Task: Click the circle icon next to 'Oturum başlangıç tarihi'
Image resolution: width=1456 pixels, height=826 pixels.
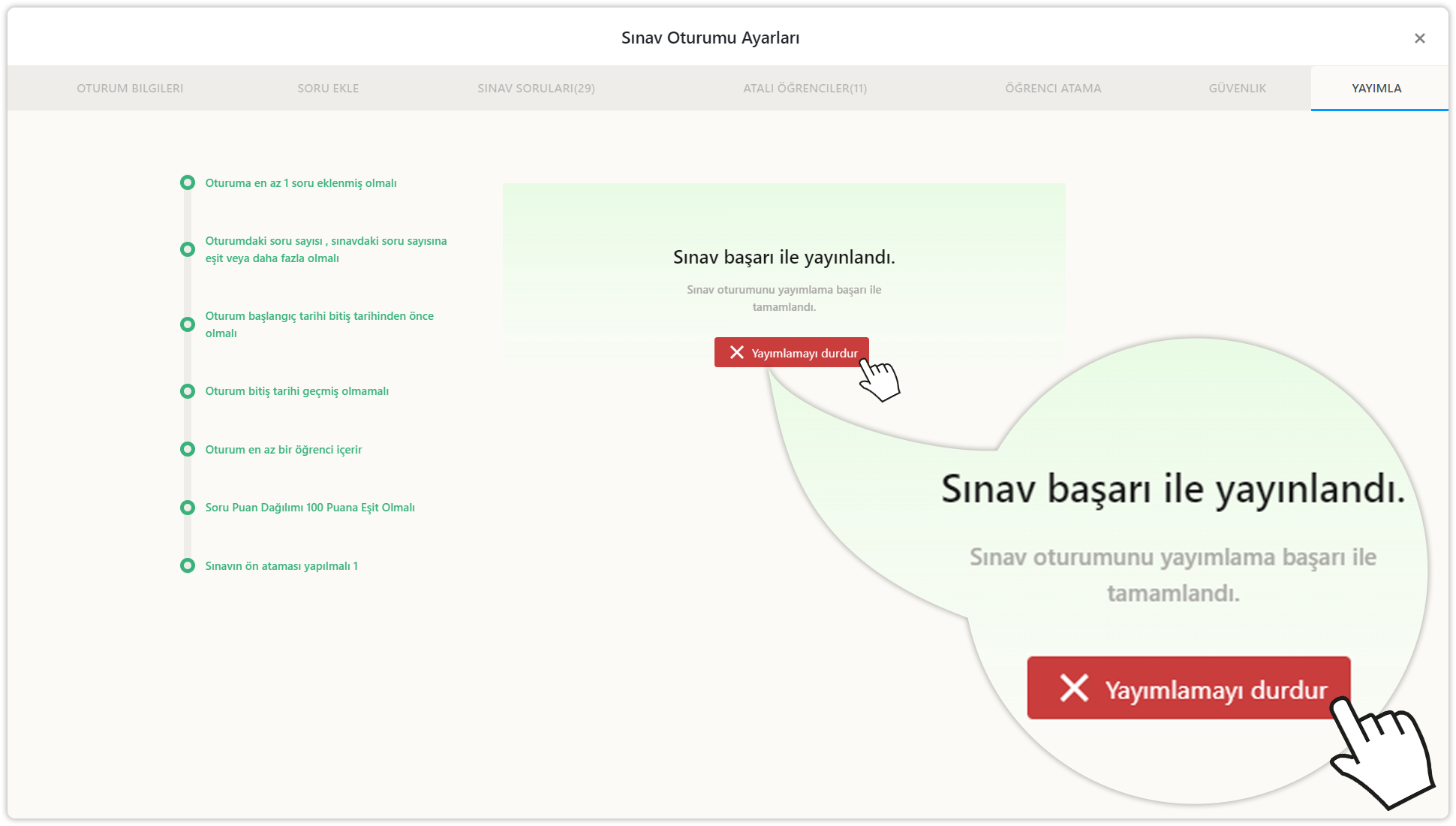Action: coord(188,324)
